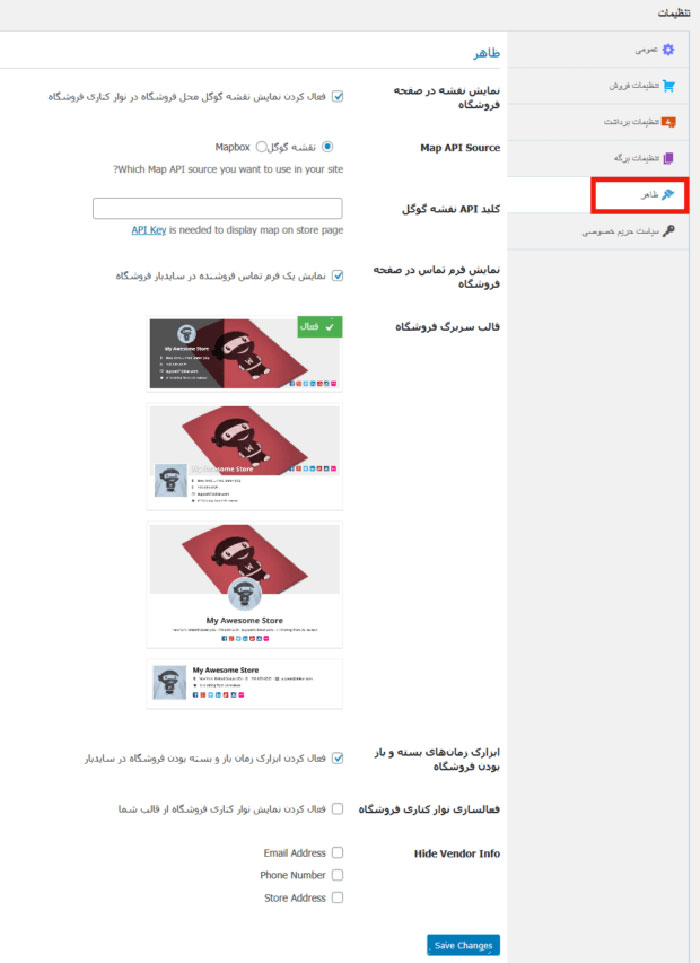This screenshot has height=963, width=700.
Task: Click the Google Map API key field
Action: click(x=217, y=208)
